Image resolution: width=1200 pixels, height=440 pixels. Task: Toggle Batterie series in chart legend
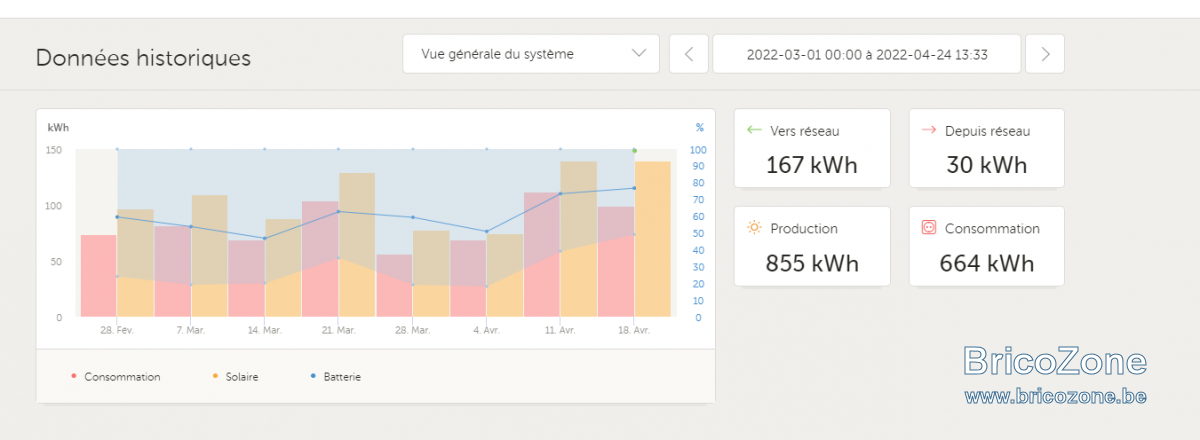tap(336, 377)
